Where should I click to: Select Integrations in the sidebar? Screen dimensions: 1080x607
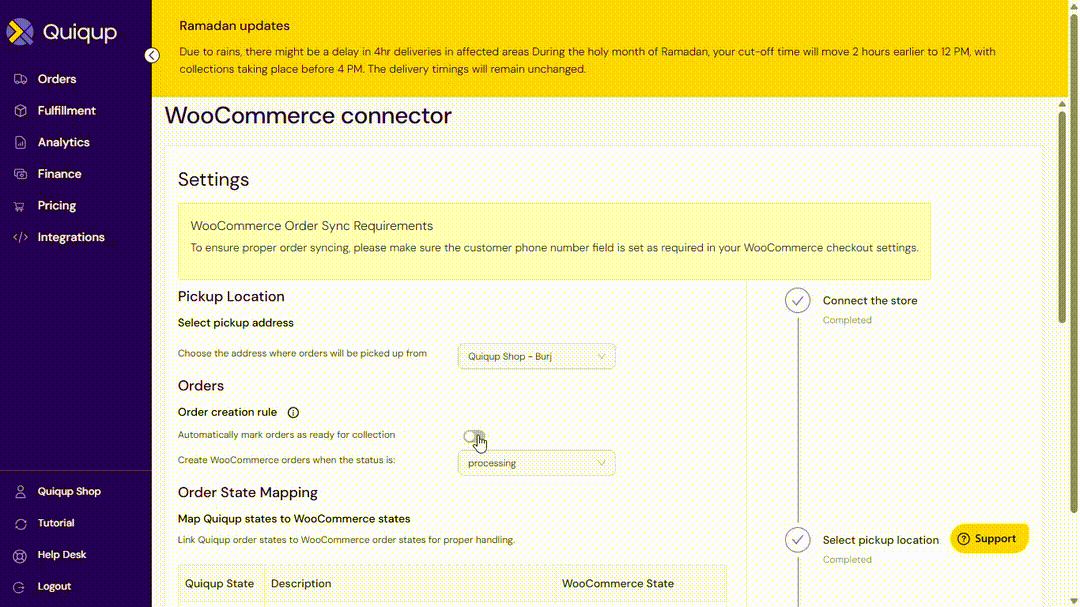pyautogui.click(x=71, y=238)
